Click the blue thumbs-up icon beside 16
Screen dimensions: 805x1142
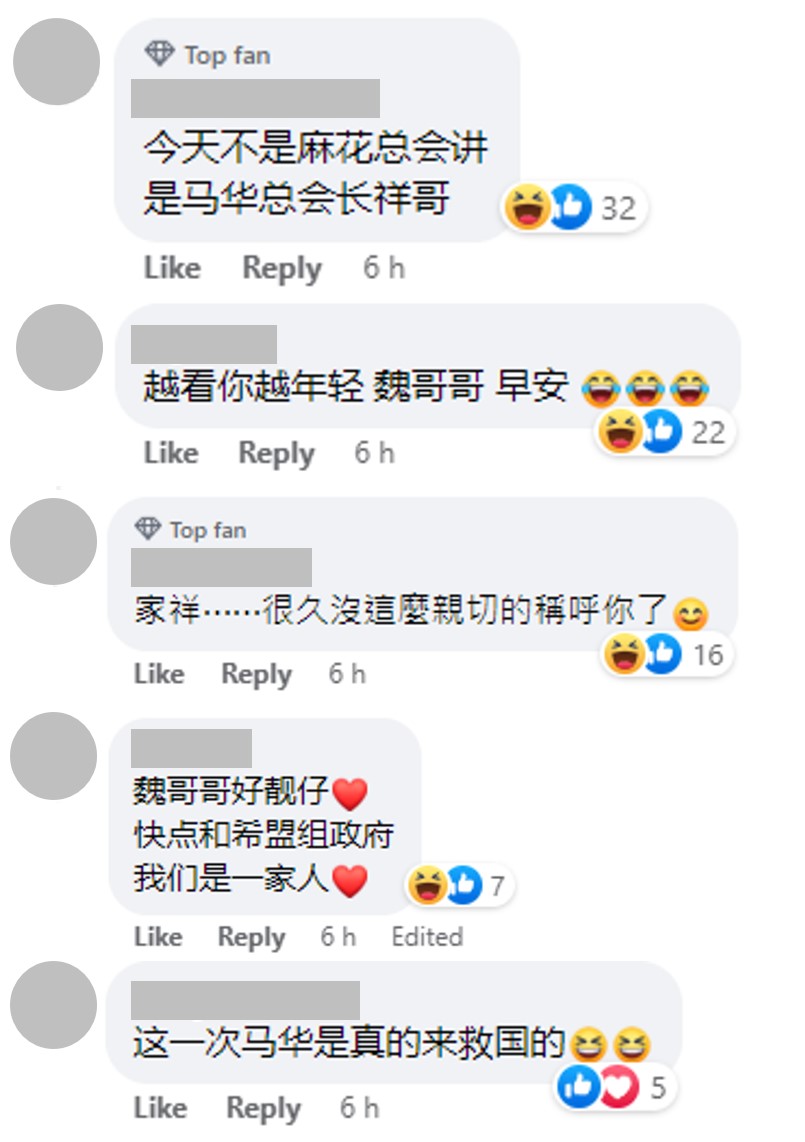click(661, 653)
